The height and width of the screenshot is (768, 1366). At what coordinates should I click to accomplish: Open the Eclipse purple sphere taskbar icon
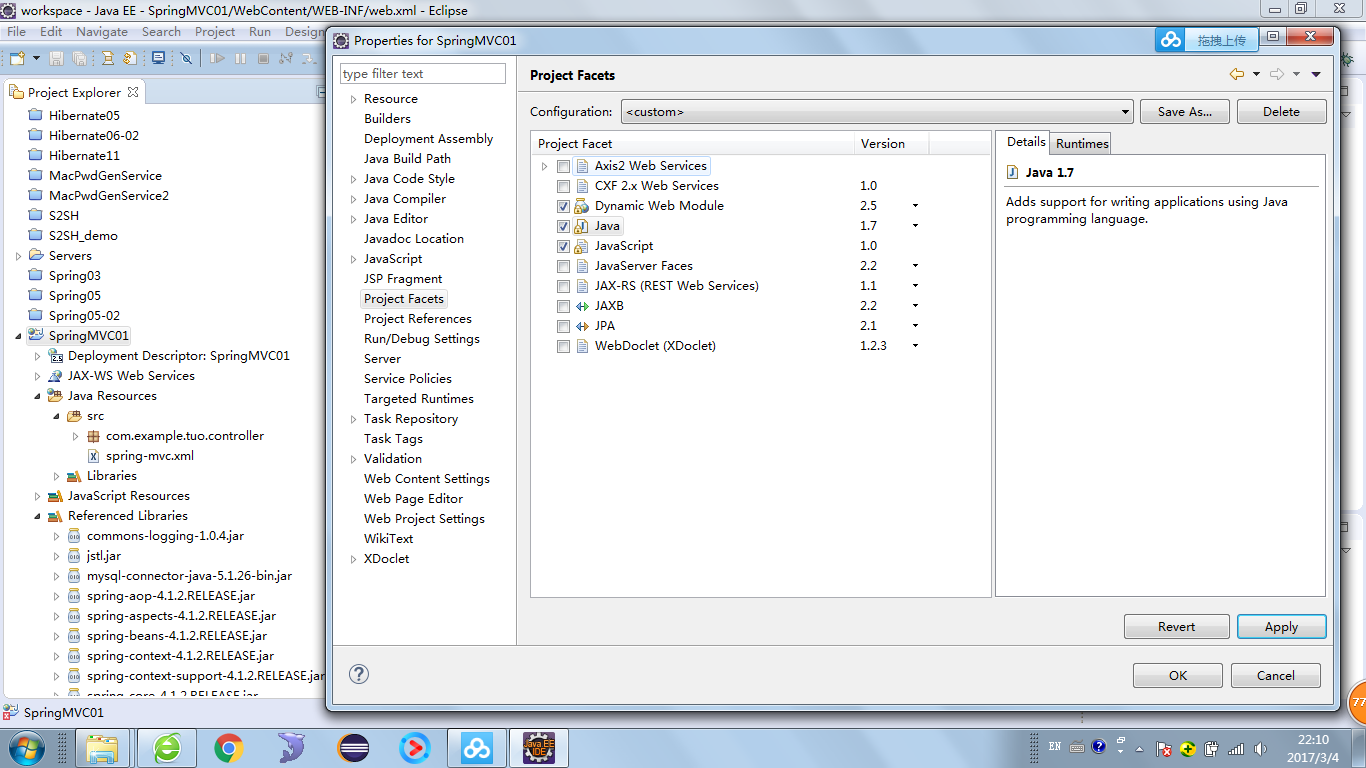354,747
